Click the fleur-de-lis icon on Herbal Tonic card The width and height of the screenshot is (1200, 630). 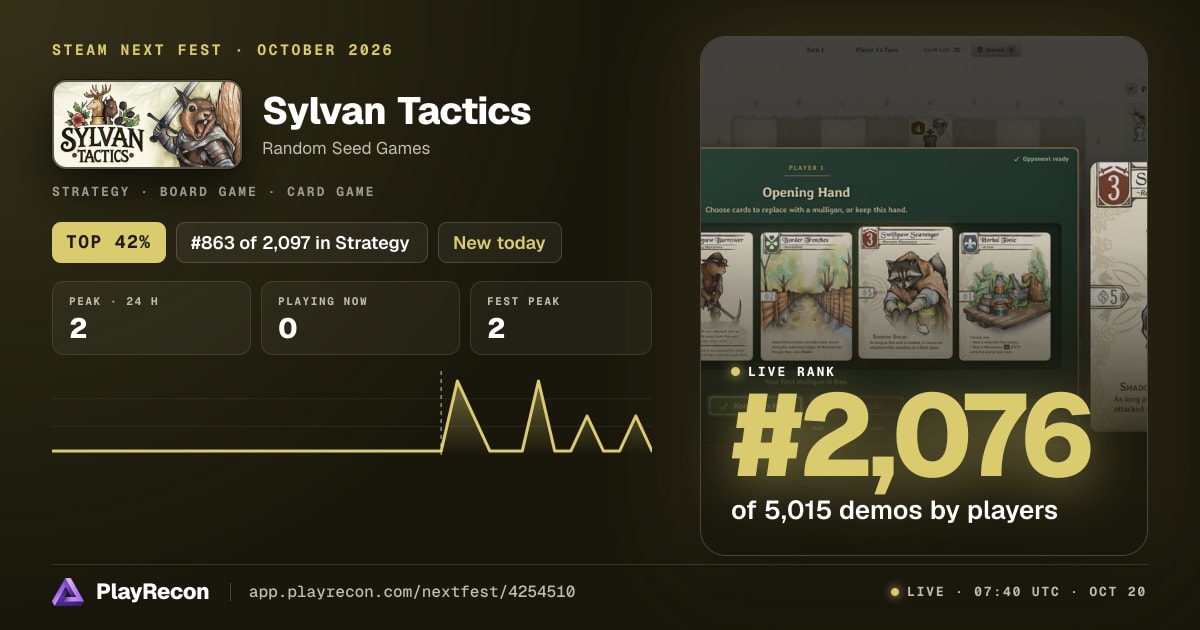971,243
